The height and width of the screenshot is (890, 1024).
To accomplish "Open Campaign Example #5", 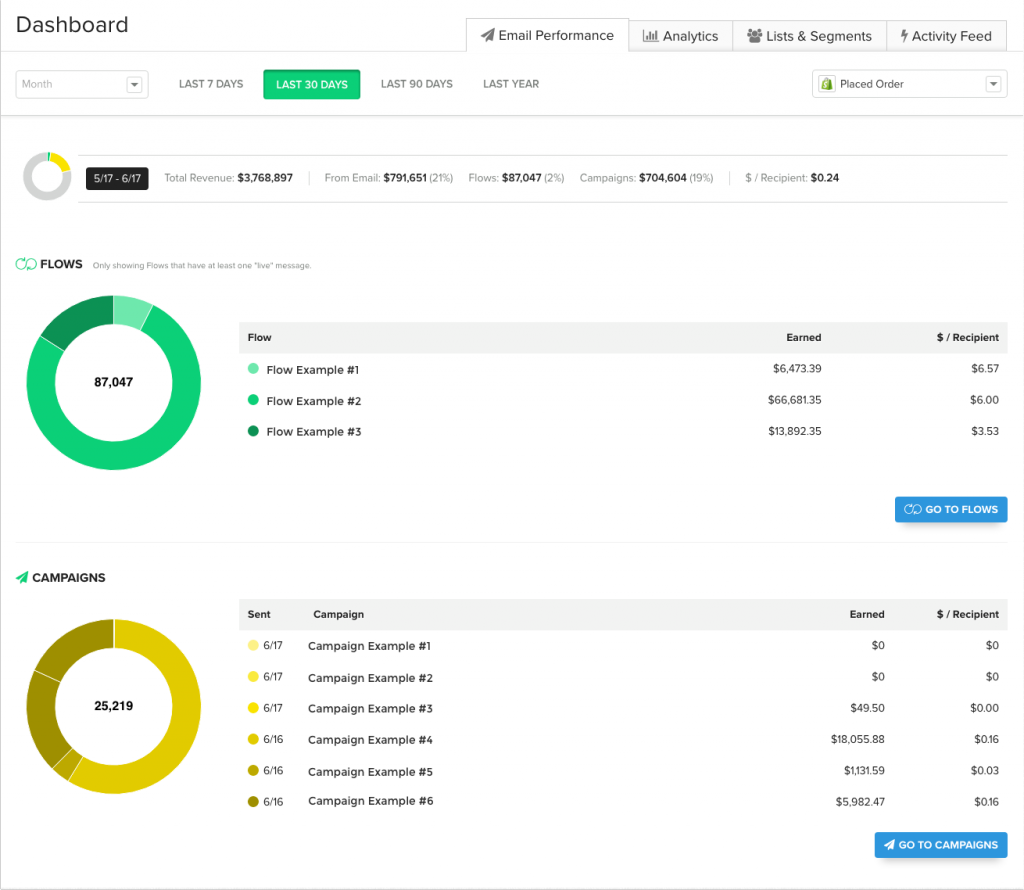I will [370, 772].
